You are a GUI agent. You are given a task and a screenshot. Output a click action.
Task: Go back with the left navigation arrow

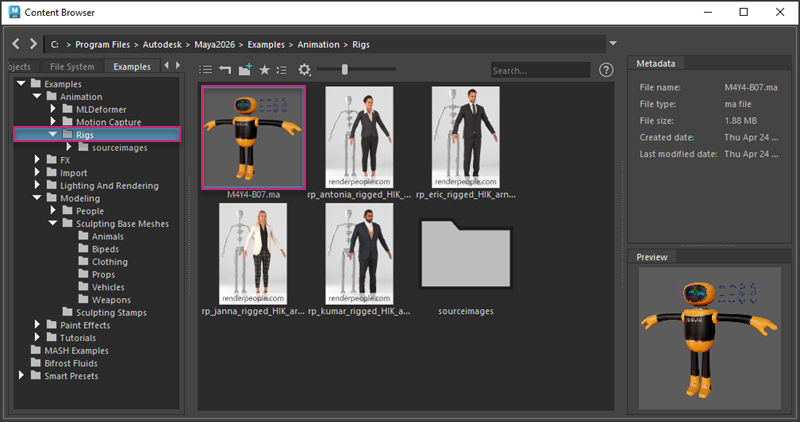point(16,44)
